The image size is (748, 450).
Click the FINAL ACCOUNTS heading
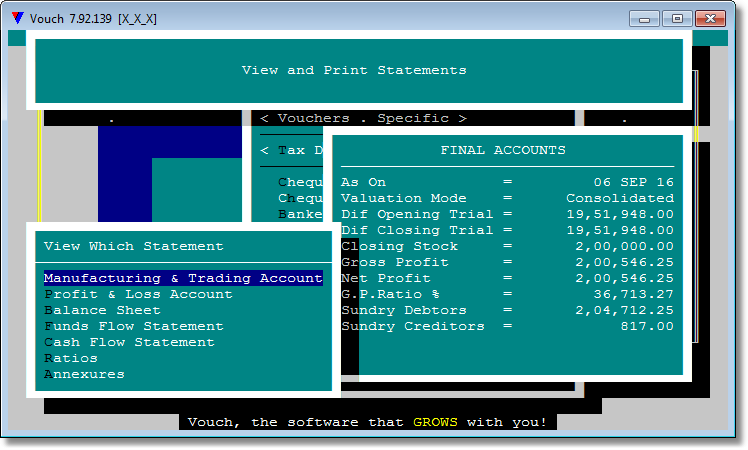503,150
